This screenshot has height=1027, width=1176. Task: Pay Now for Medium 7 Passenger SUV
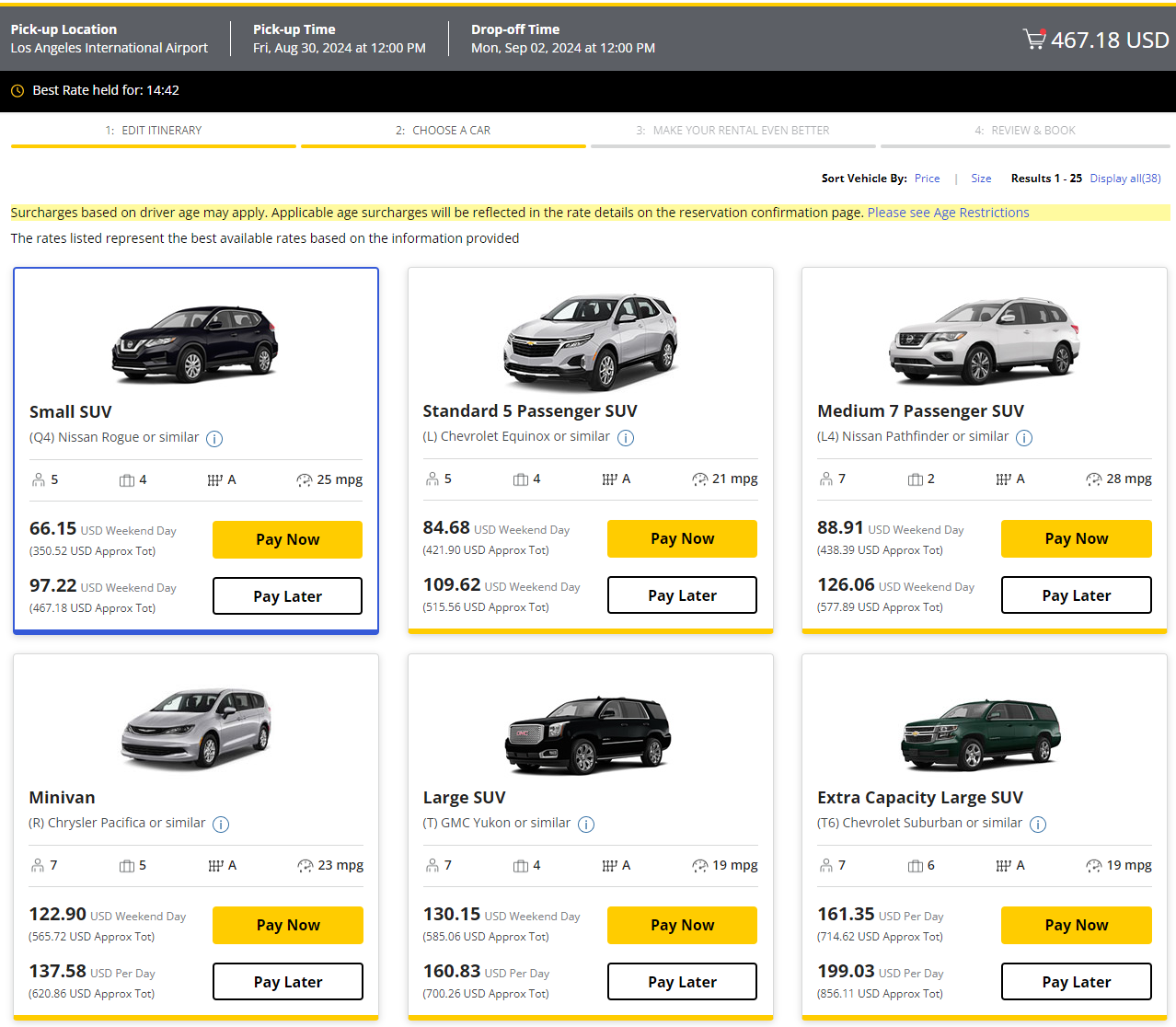pos(1077,539)
